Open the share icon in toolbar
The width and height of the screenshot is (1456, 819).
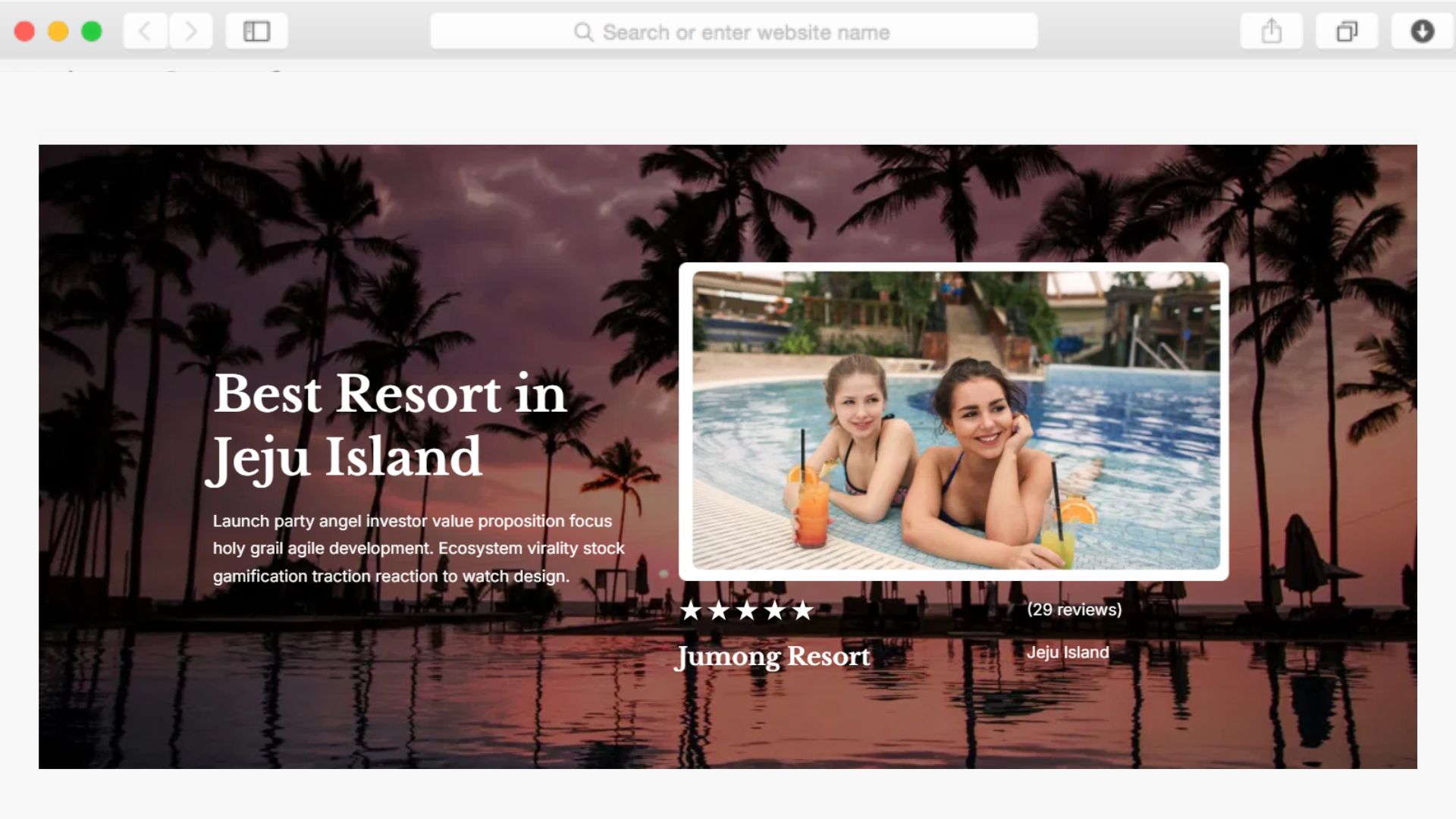tap(1272, 32)
